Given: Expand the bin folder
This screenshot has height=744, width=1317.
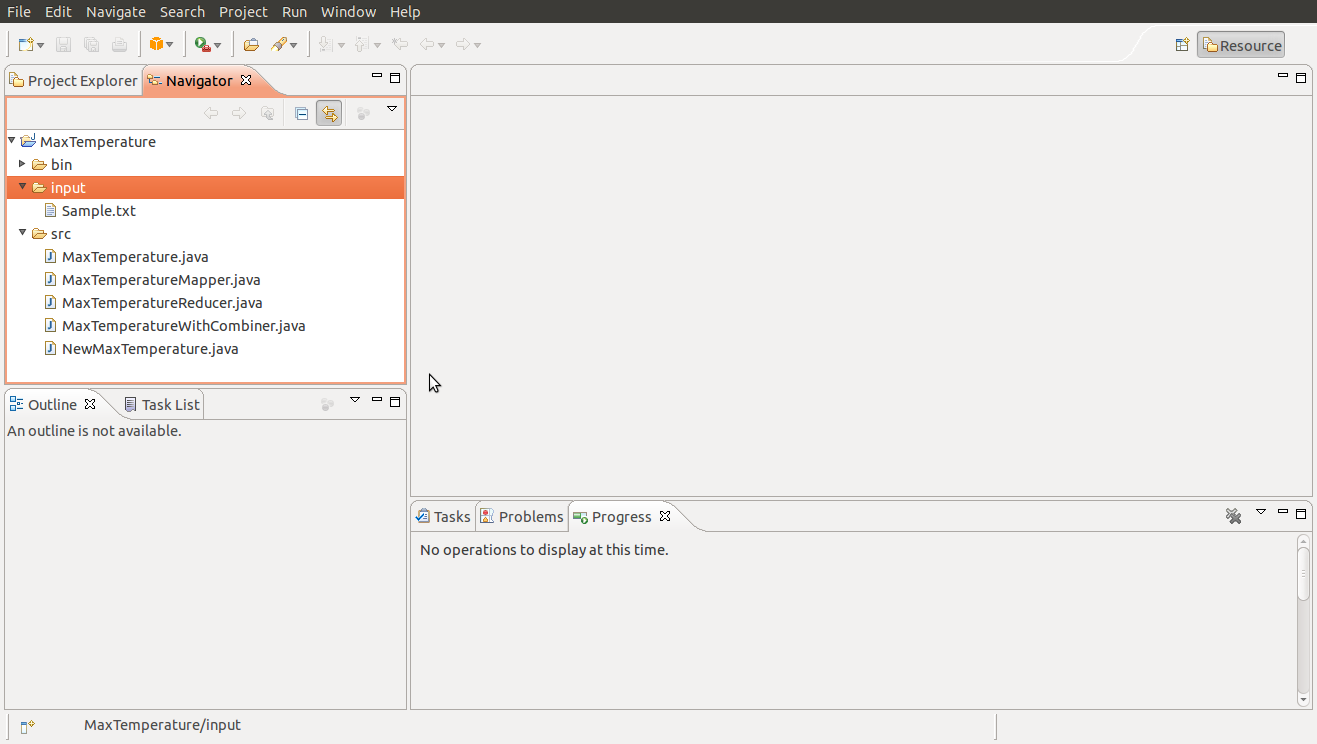Looking at the screenshot, I should pyautogui.click(x=21, y=164).
